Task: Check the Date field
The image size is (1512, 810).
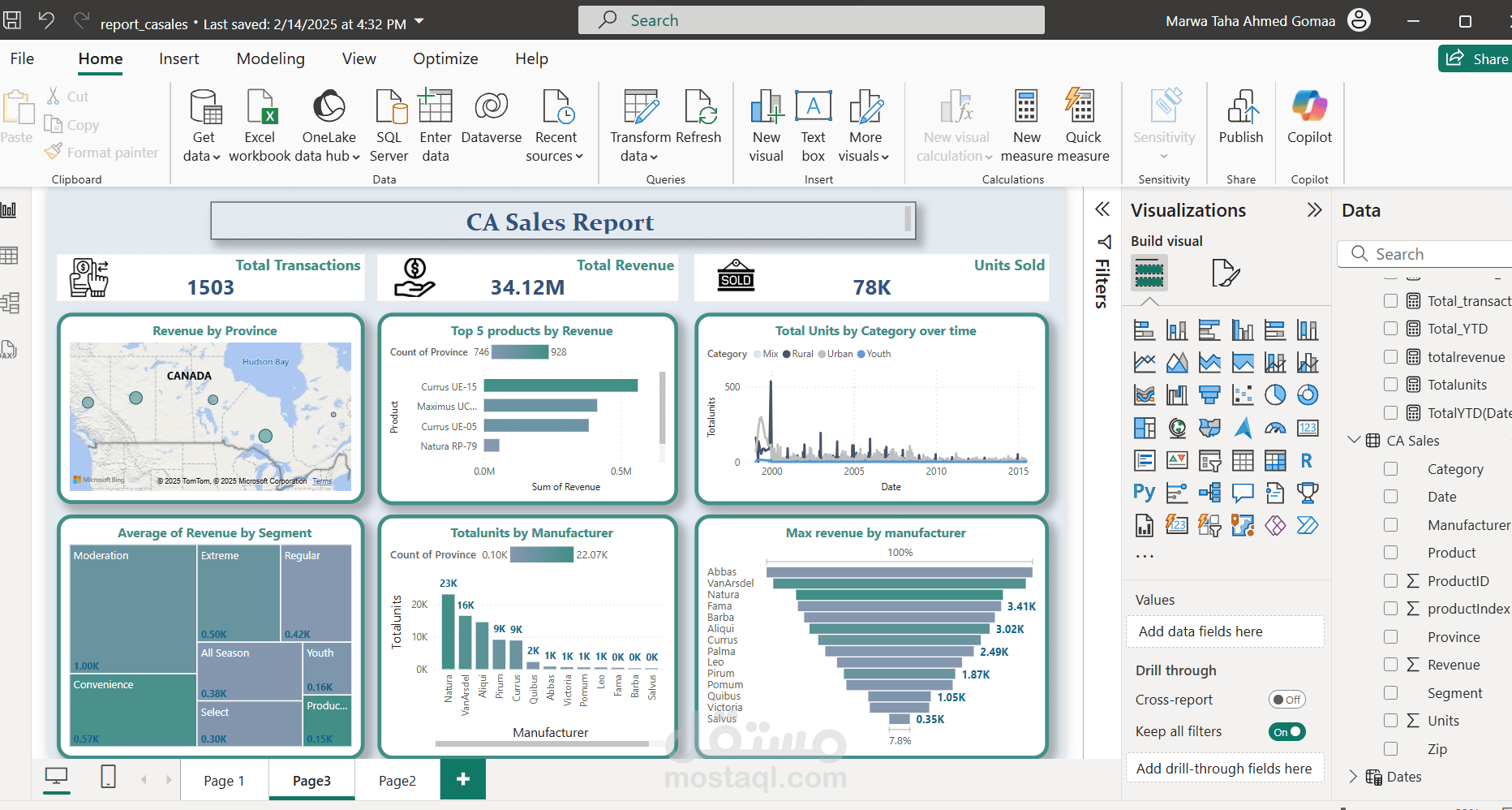Action: pyautogui.click(x=1391, y=497)
